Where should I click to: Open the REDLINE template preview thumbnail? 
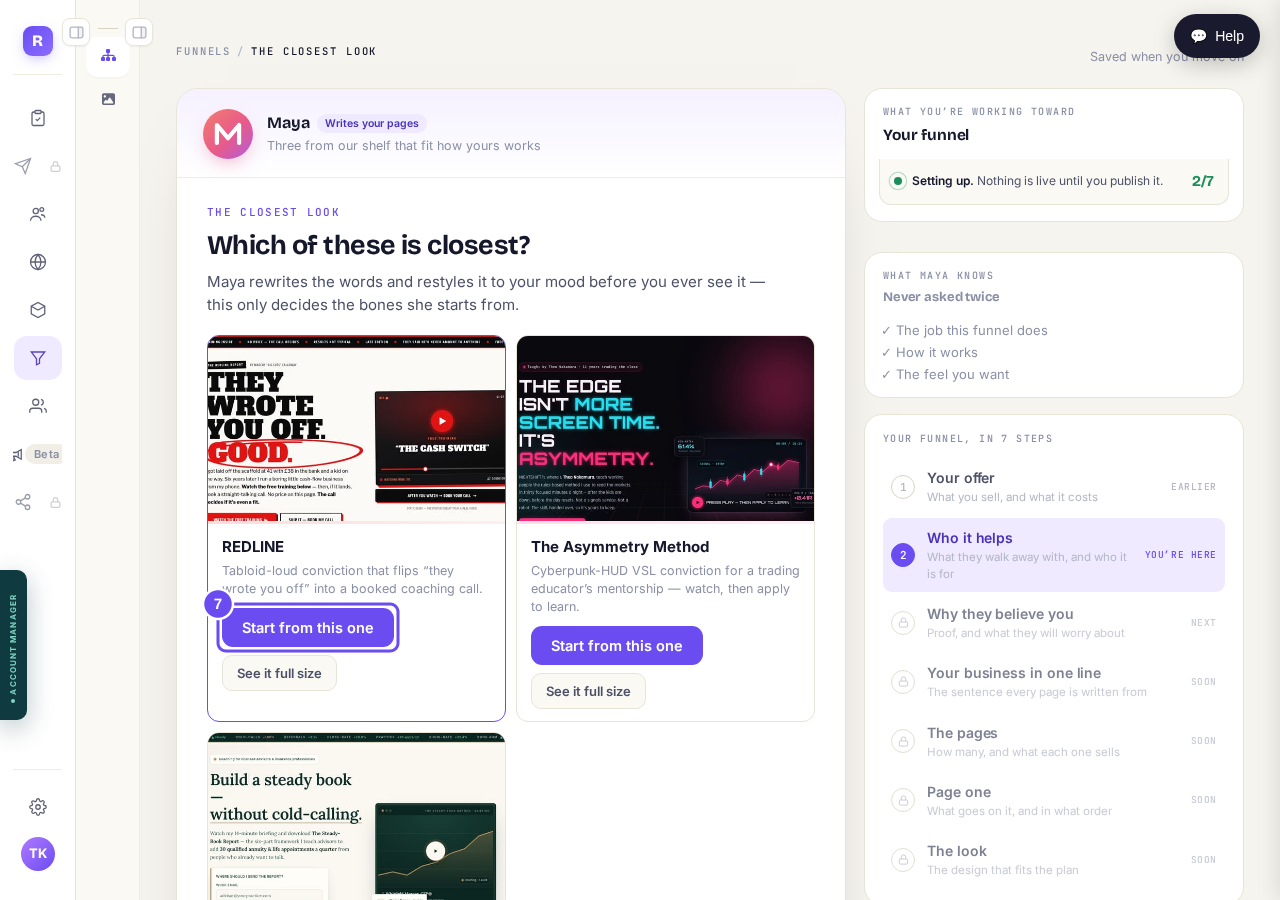(356, 429)
